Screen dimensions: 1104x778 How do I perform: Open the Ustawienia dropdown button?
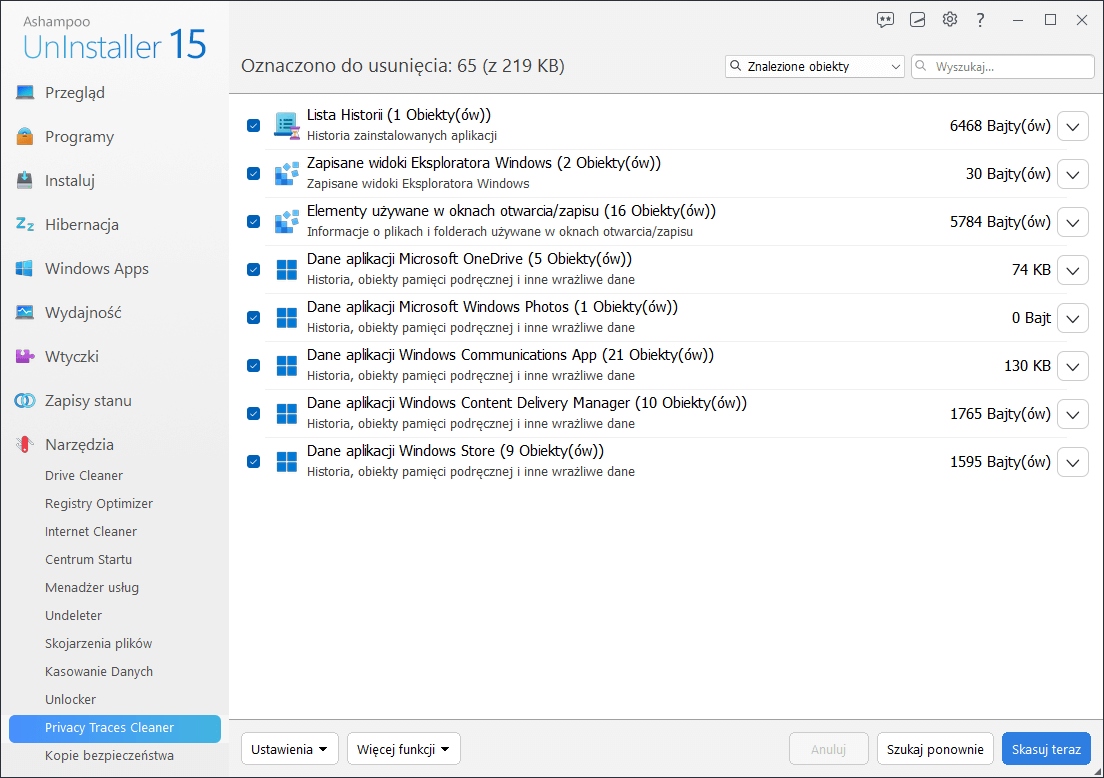pos(289,749)
